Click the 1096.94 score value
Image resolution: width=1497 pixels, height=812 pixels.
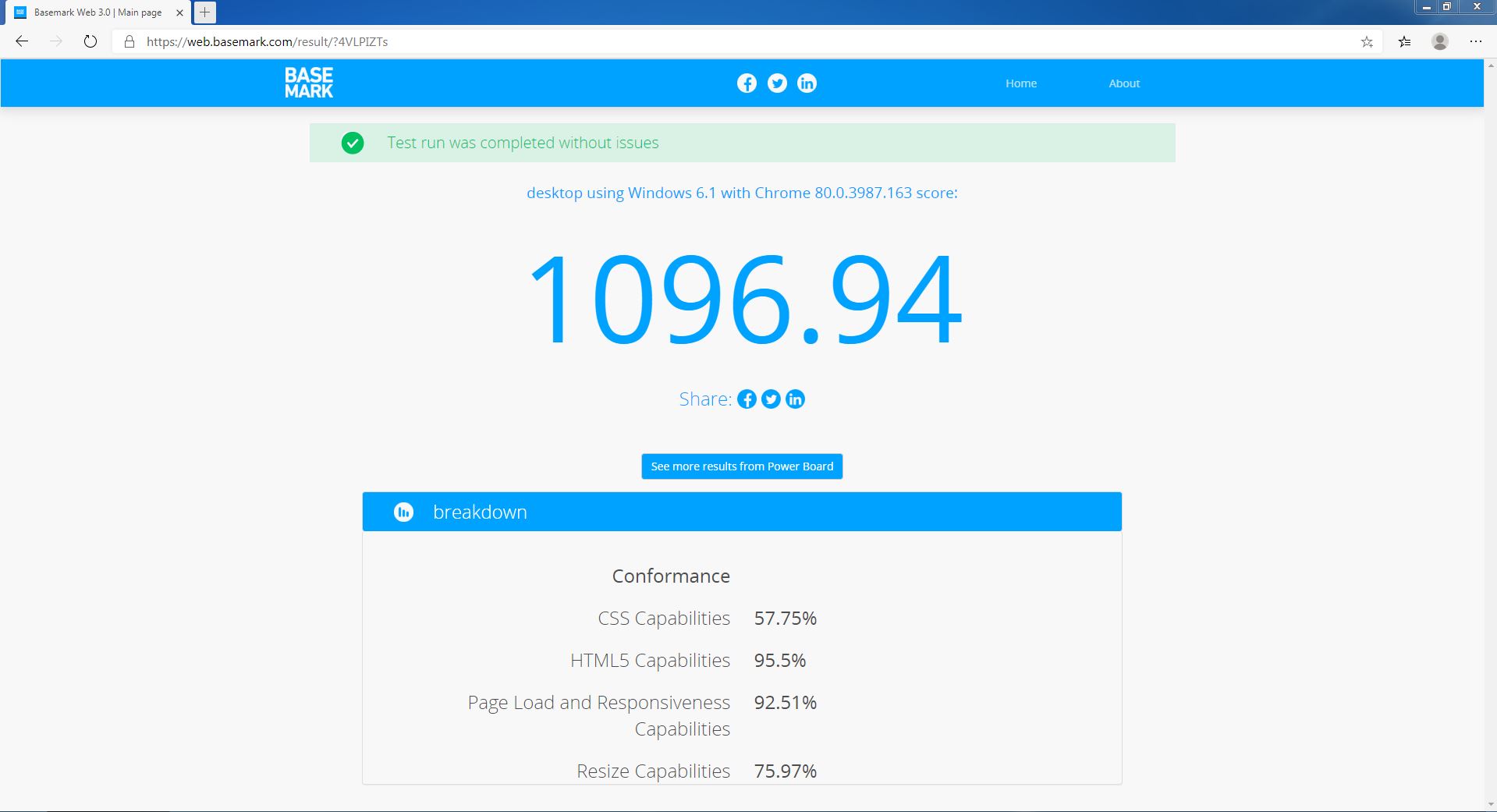tap(745, 298)
